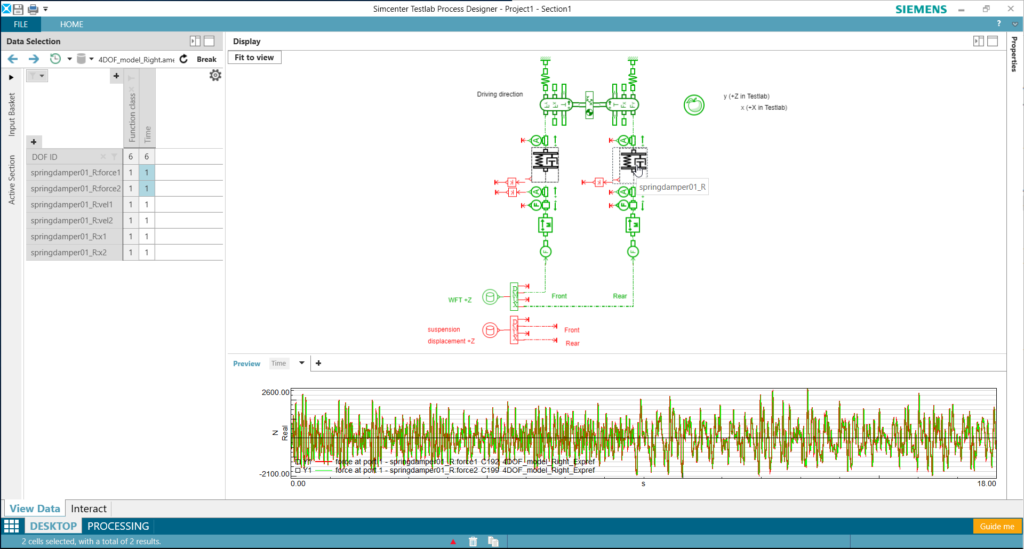
Task: Open the View Data tab
Action: [35, 509]
